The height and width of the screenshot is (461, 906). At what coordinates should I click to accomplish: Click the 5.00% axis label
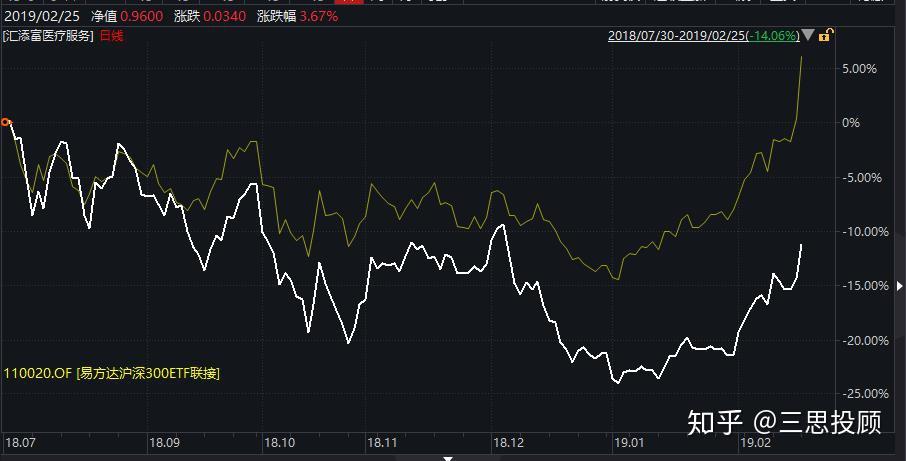[859, 69]
